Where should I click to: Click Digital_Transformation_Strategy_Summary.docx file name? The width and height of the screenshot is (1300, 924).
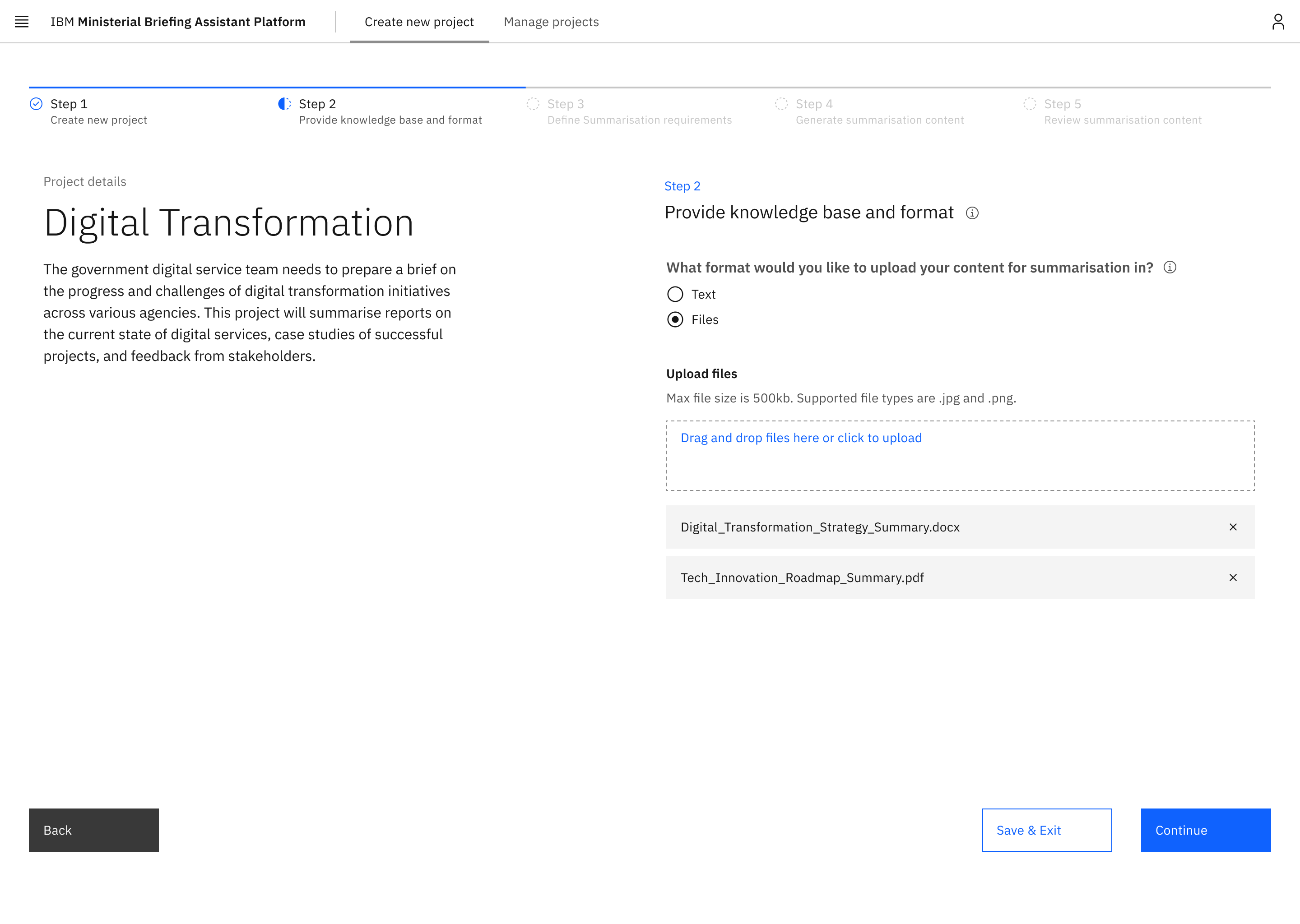[820, 527]
